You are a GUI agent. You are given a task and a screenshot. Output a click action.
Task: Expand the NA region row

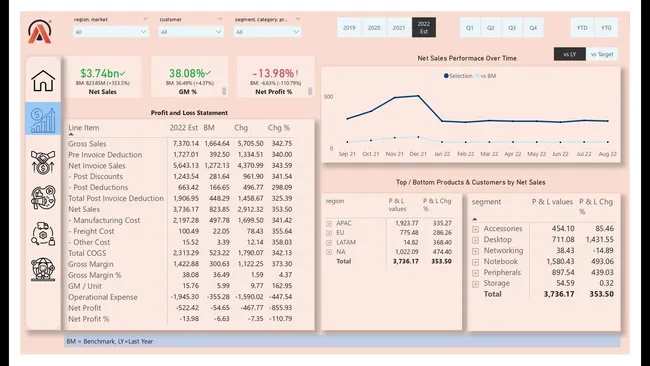329,252
